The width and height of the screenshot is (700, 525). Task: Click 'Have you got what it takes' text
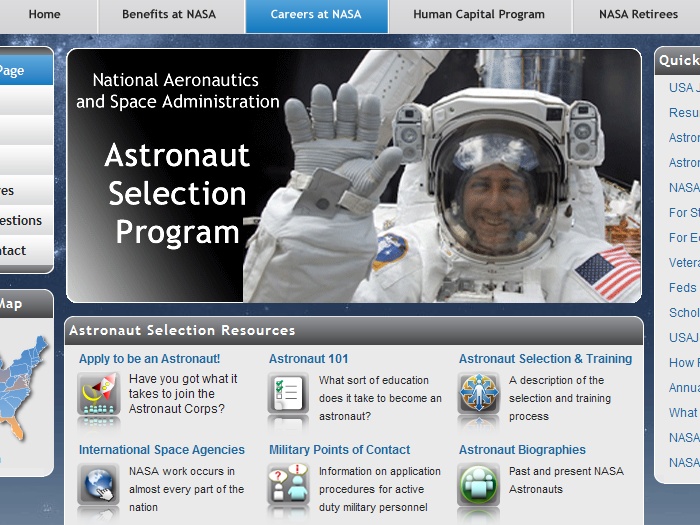[183, 394]
